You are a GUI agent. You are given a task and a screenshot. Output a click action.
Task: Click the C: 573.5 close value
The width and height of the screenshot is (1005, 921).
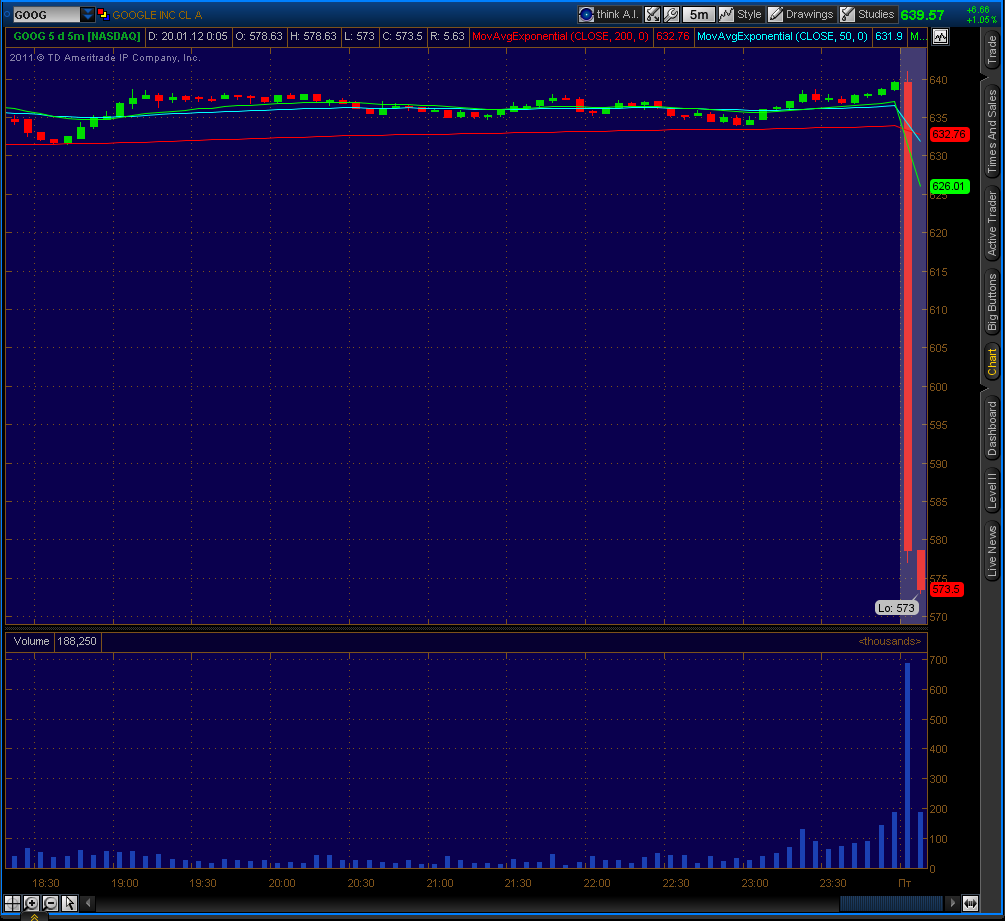tap(403, 37)
